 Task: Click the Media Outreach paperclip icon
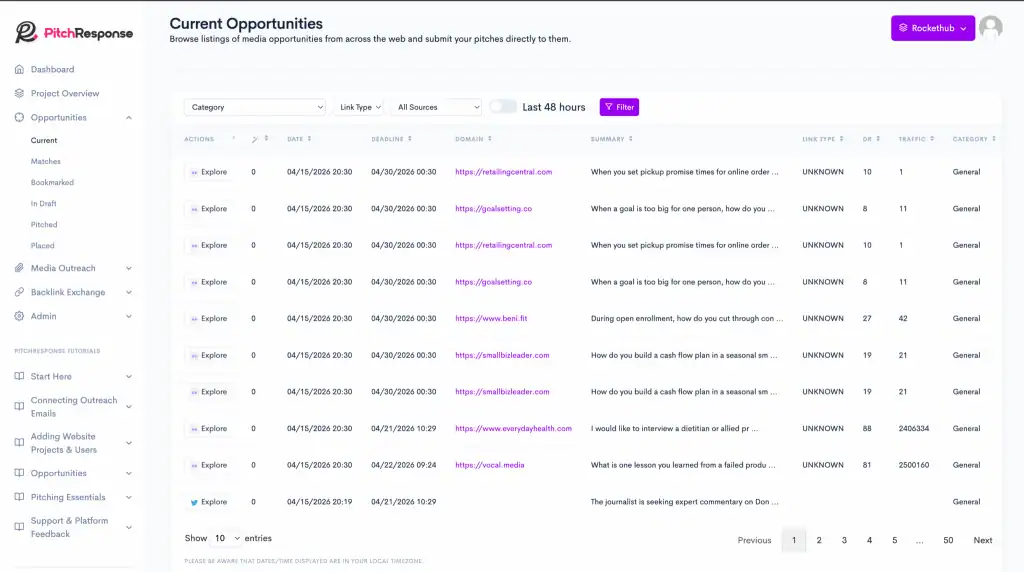[x=19, y=268]
